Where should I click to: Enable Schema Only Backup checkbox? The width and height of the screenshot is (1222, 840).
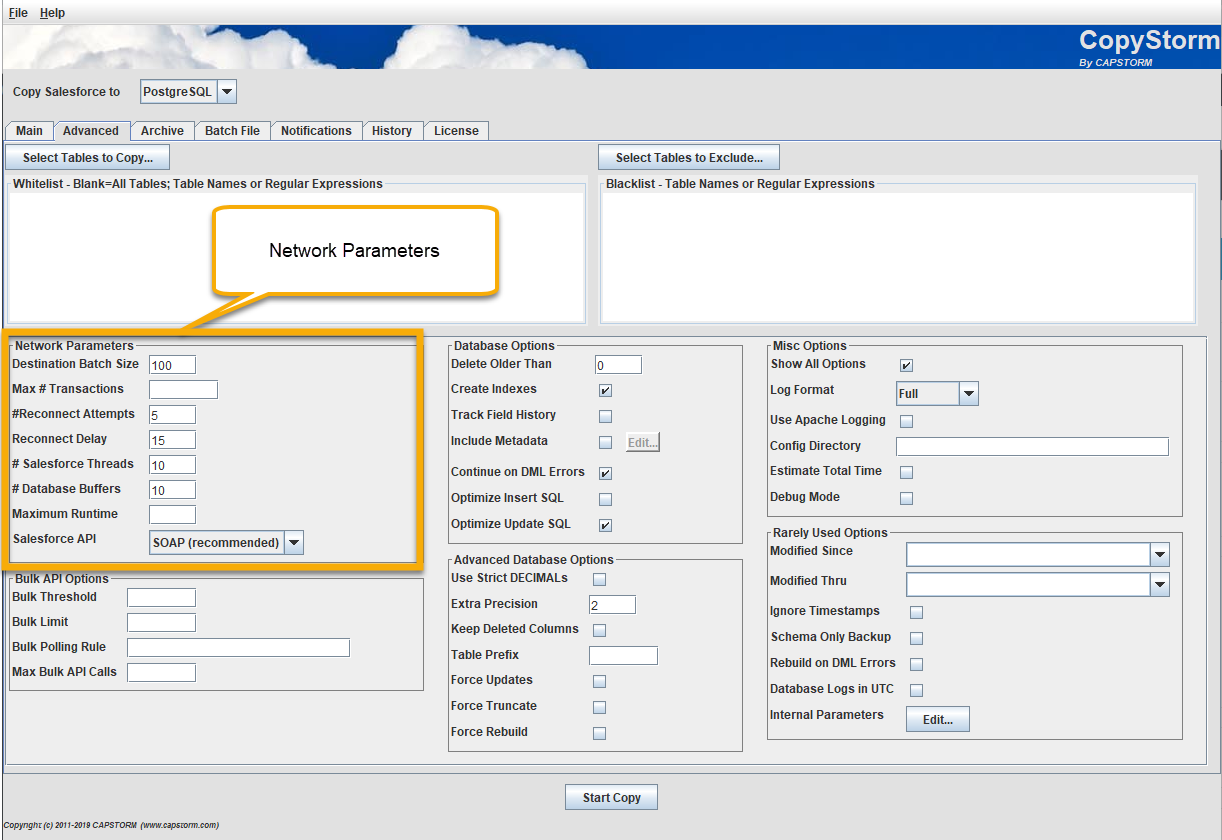click(916, 638)
